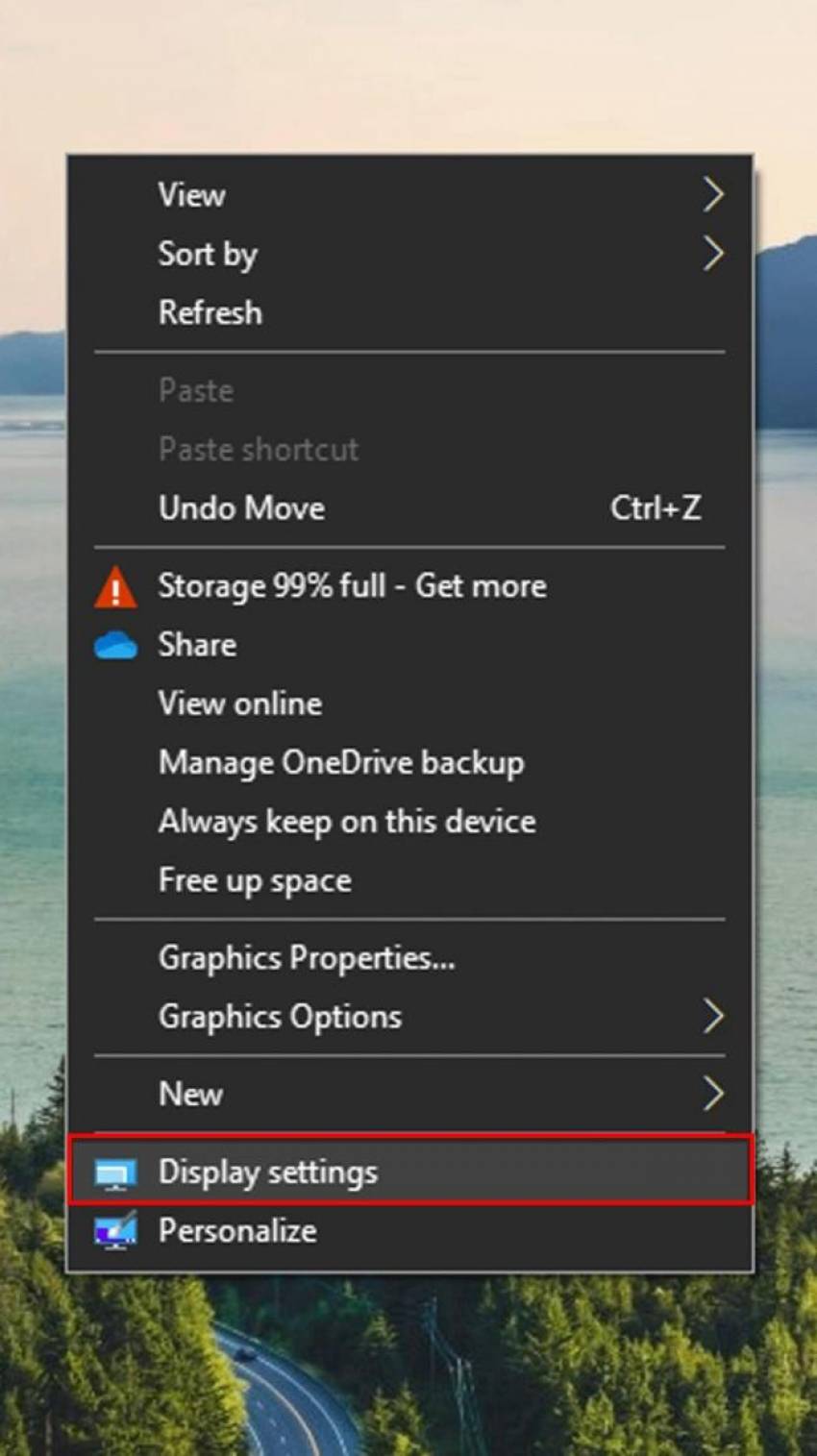Choose Undo Move in the menu

[241, 507]
